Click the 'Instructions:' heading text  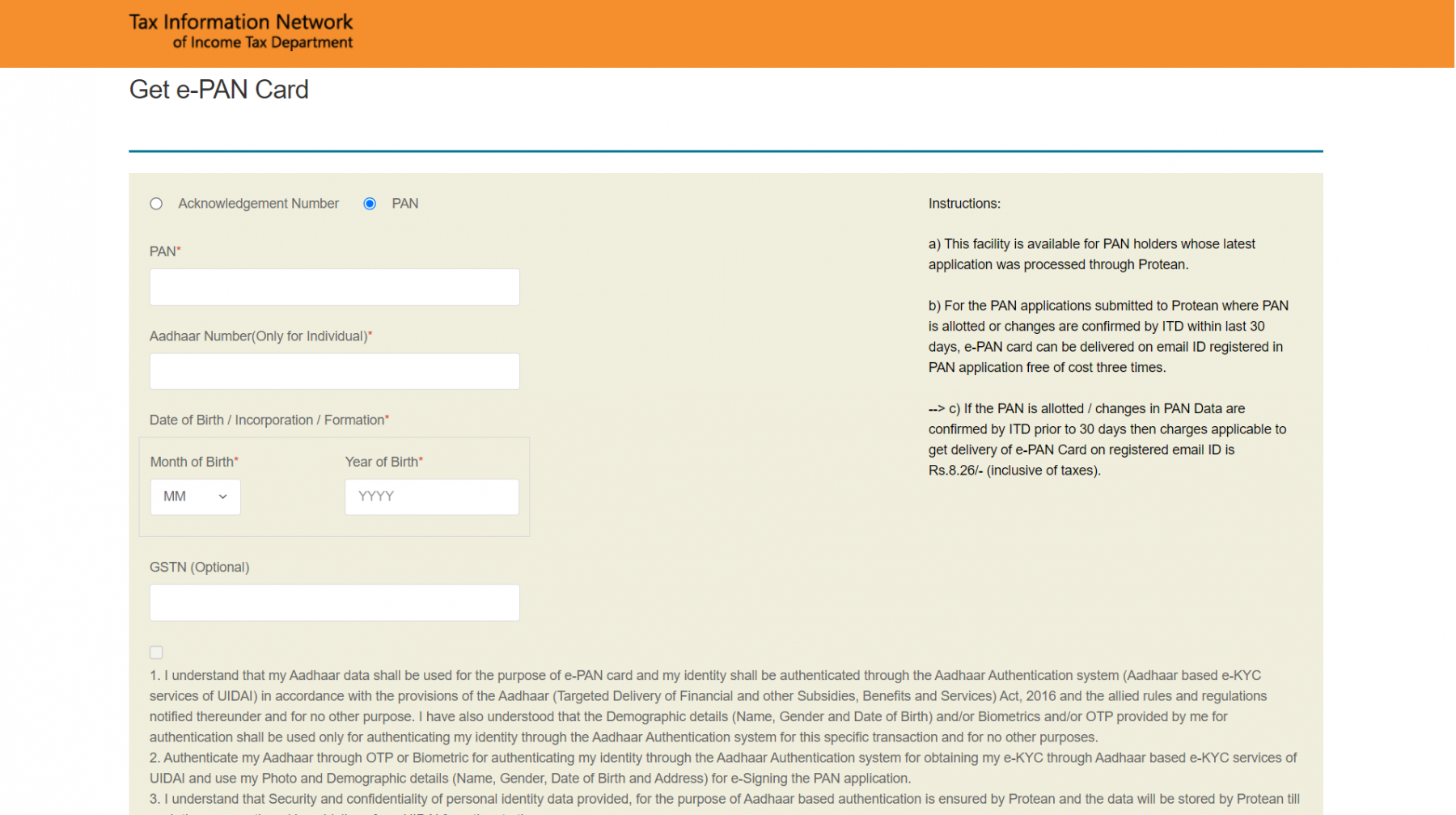[x=964, y=204]
